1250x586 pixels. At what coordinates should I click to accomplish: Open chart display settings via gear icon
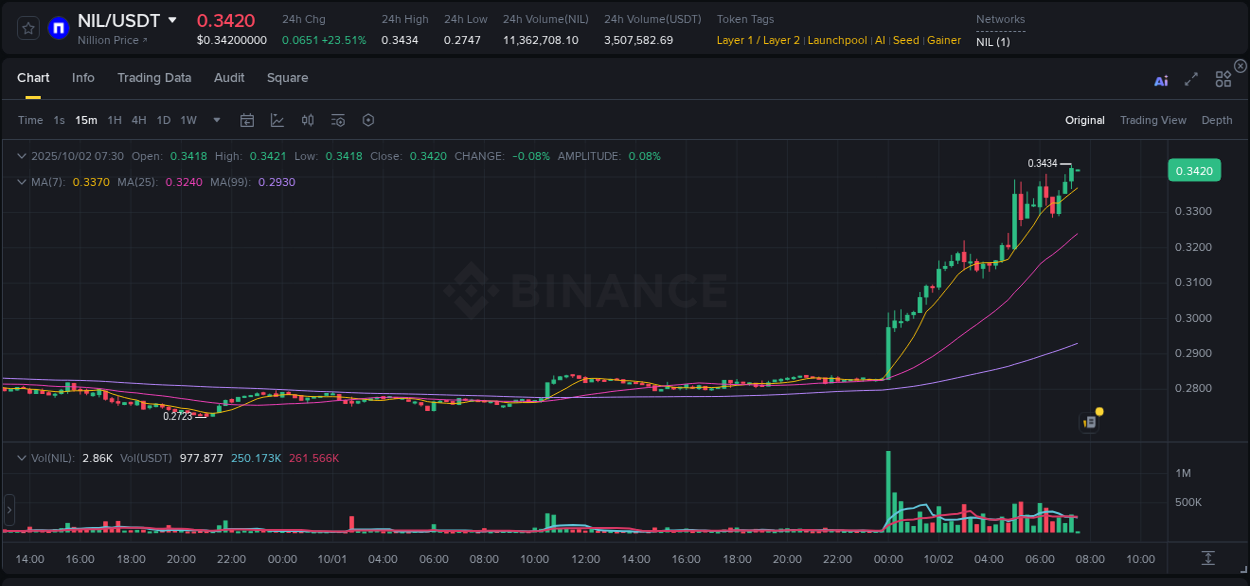(368, 120)
